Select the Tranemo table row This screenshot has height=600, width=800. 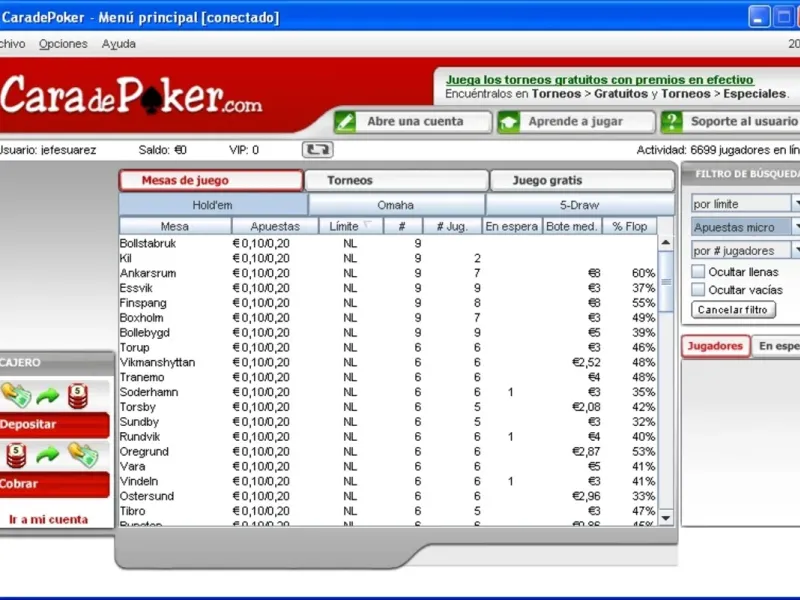pyautogui.click(x=388, y=377)
